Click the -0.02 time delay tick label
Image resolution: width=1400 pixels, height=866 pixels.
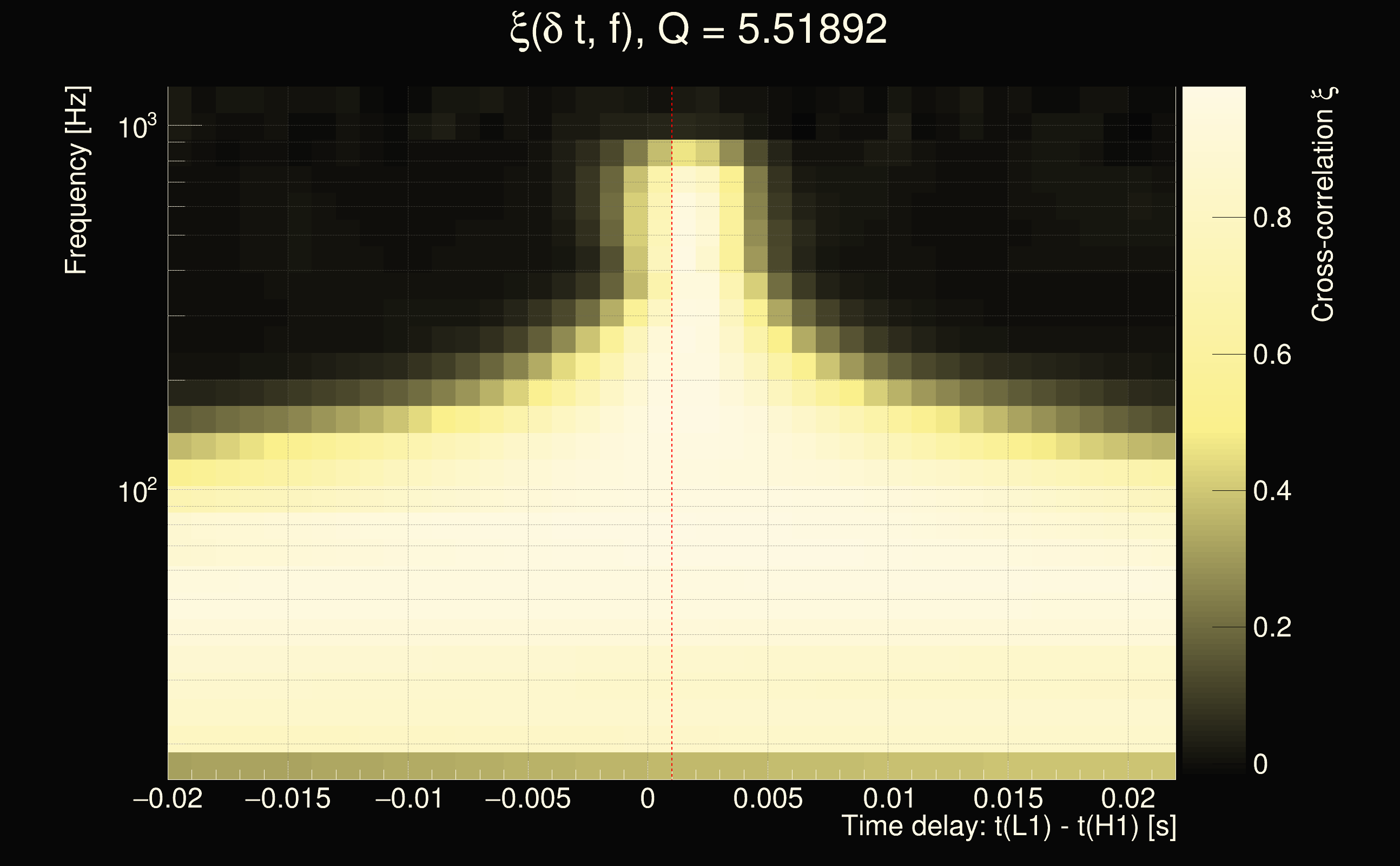tap(168, 799)
